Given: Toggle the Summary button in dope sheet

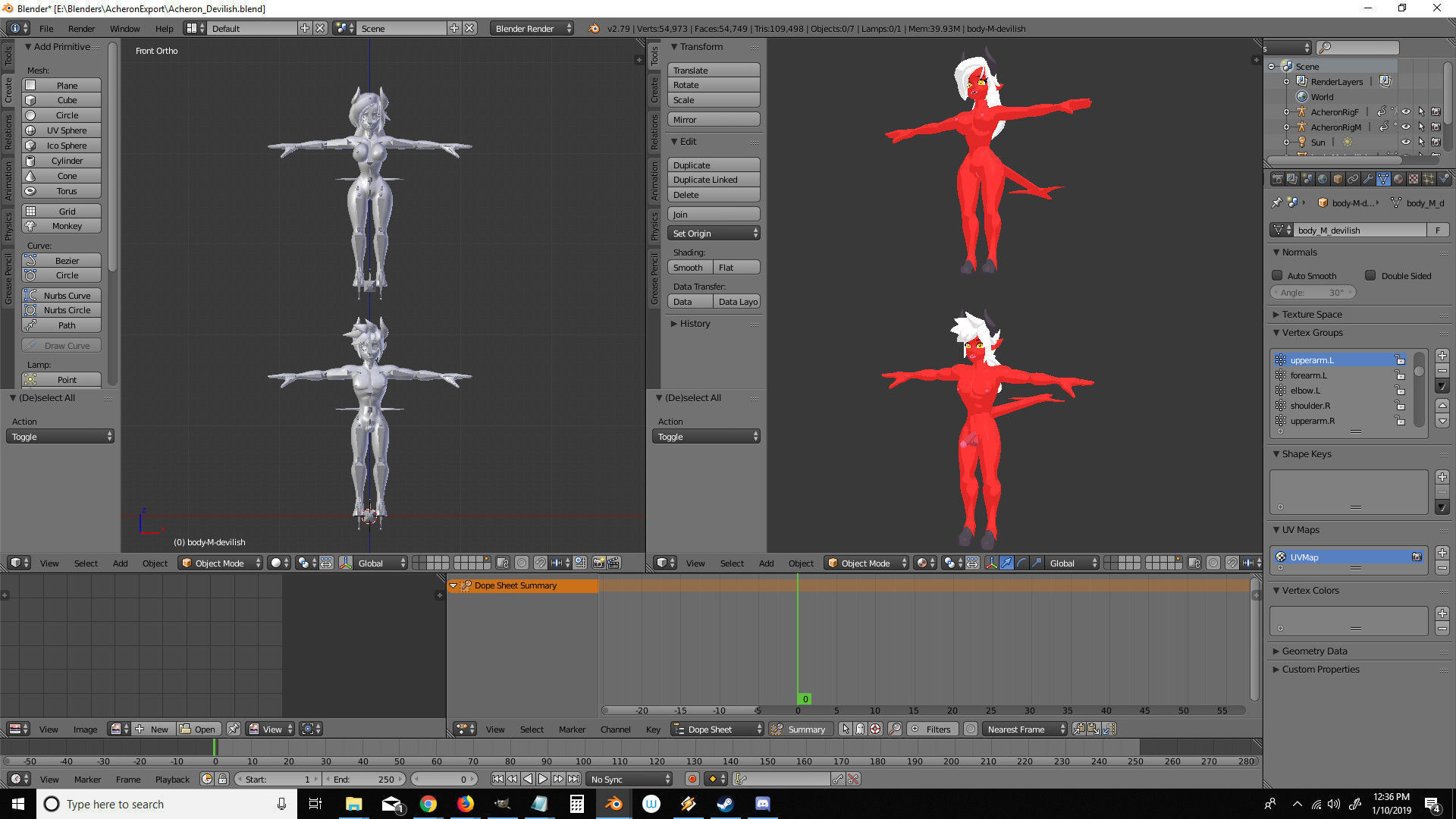Looking at the screenshot, I should [x=799, y=729].
